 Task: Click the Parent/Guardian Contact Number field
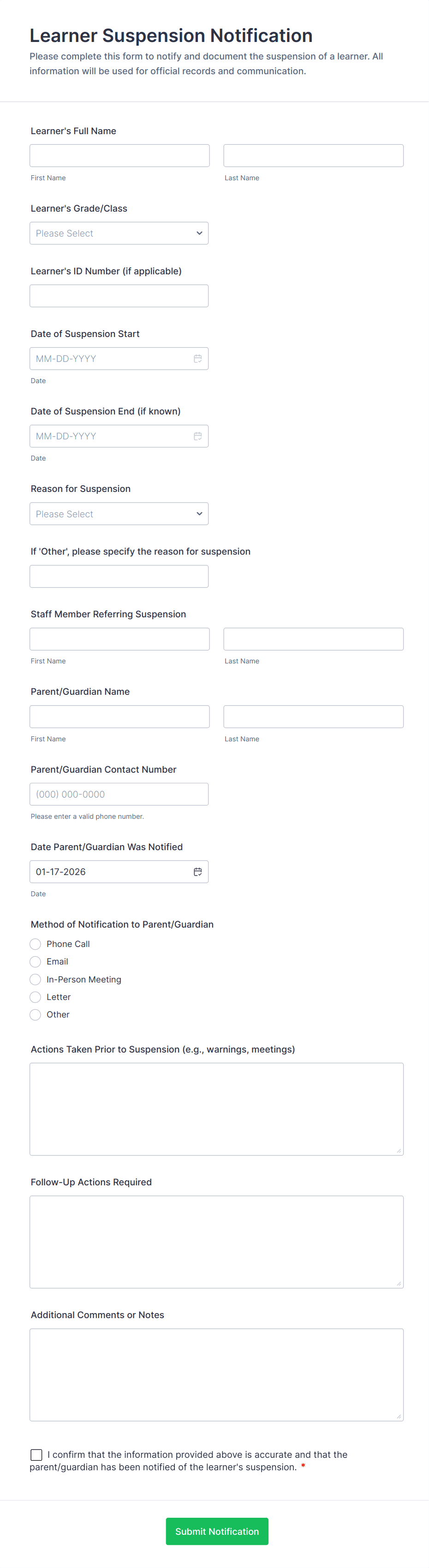(119, 794)
